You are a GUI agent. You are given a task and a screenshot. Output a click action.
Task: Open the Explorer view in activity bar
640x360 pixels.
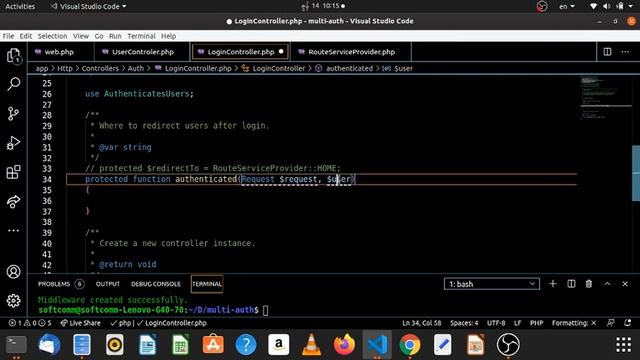pos(13,55)
